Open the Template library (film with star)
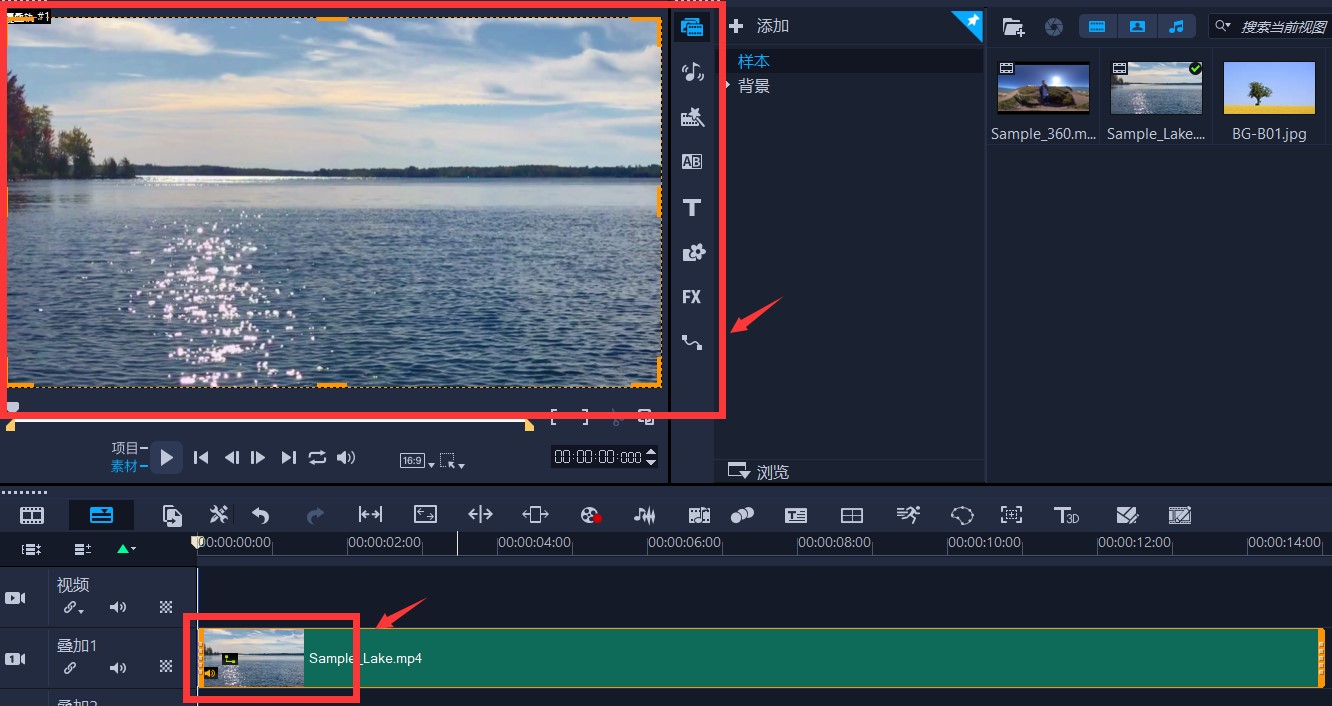1332x706 pixels. click(692, 117)
